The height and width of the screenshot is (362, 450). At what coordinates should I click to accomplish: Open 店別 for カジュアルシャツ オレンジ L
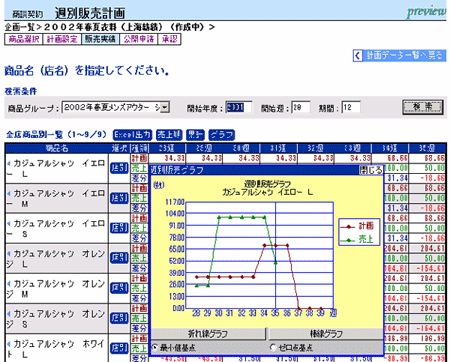click(x=119, y=258)
